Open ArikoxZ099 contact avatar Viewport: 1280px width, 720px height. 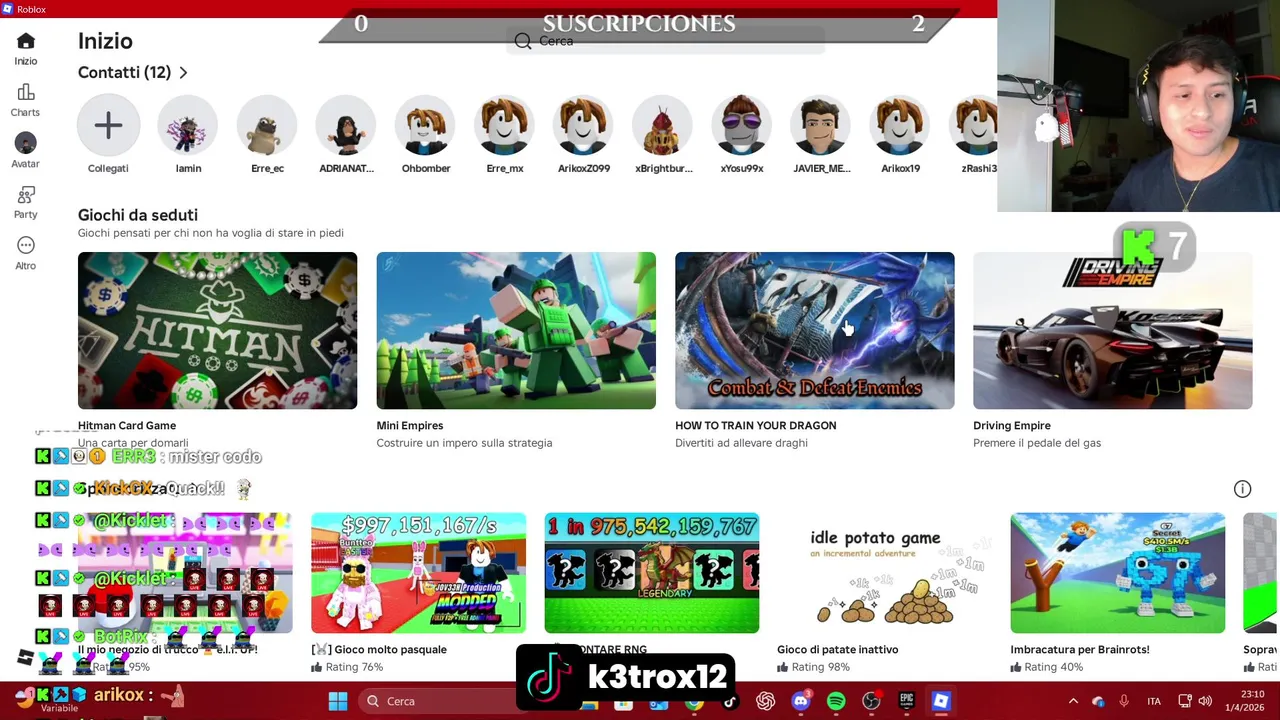tap(584, 125)
